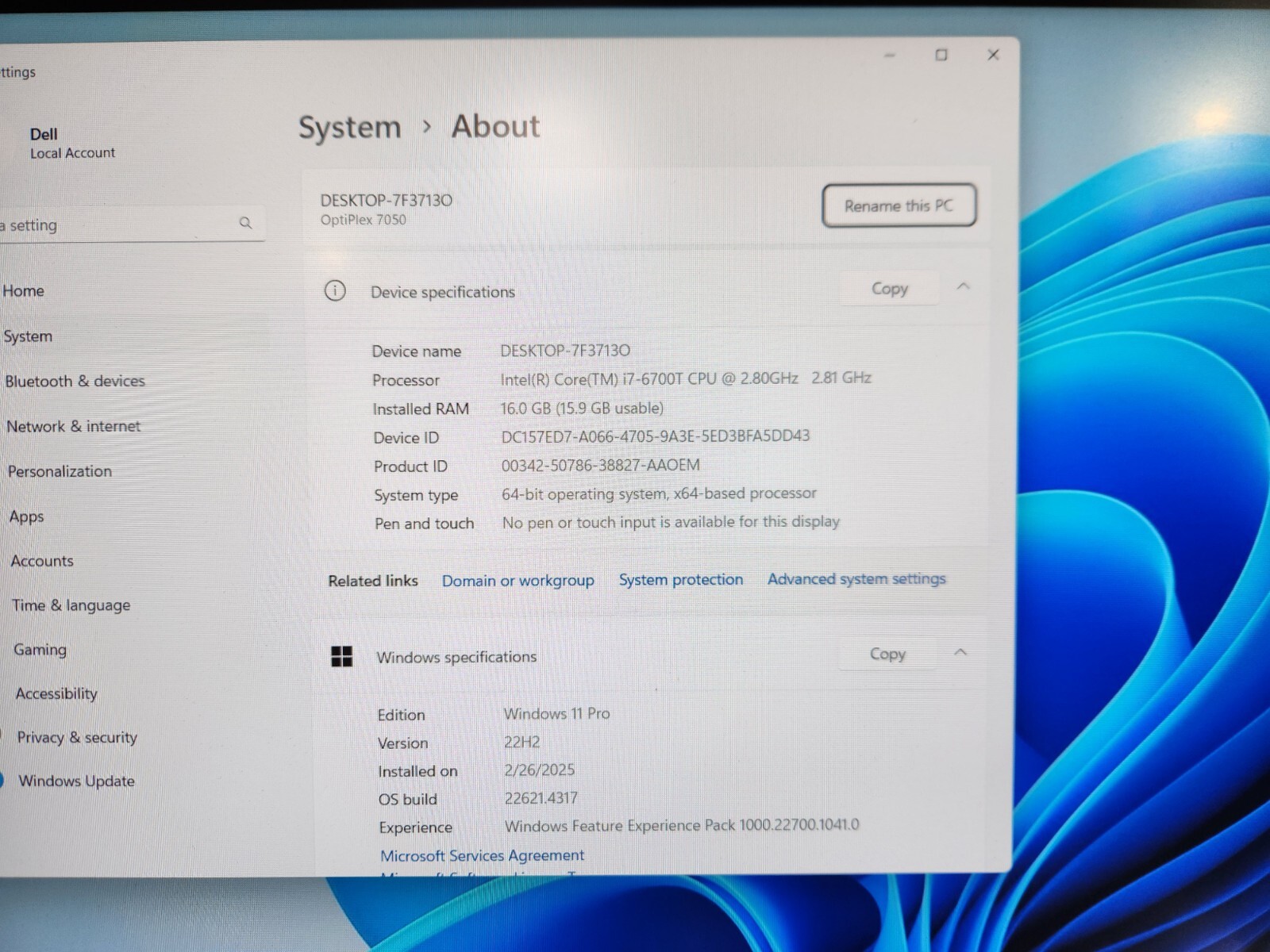Image resolution: width=1270 pixels, height=952 pixels.
Task: Collapse the Windows specifications section
Action: tap(960, 652)
